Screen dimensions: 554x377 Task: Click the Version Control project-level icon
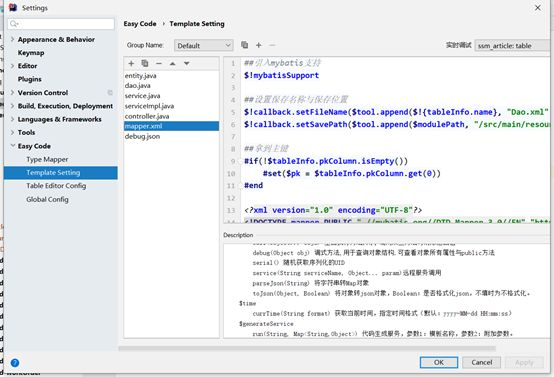pyautogui.click(x=110, y=93)
